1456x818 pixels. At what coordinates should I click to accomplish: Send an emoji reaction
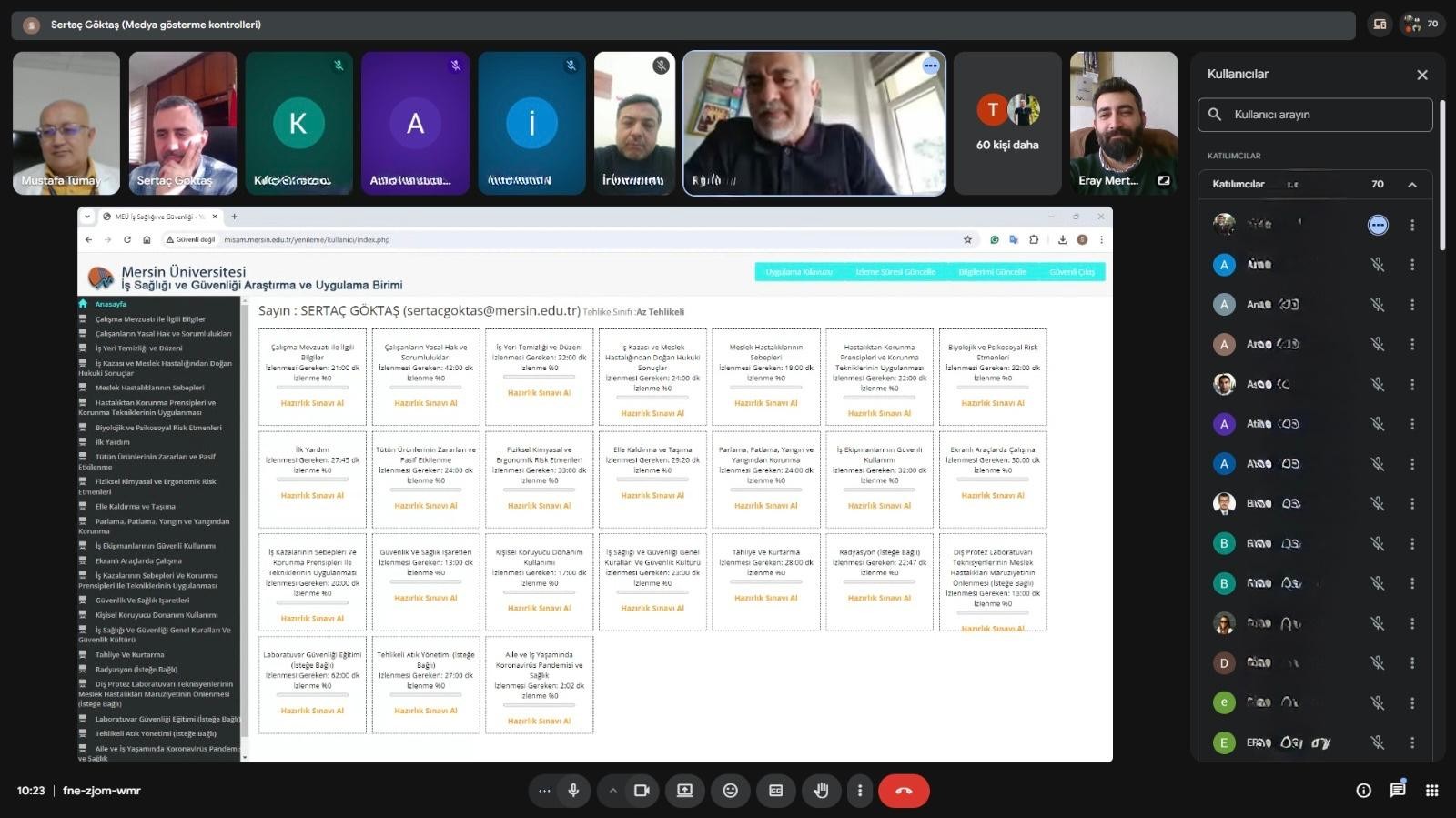coord(730,791)
